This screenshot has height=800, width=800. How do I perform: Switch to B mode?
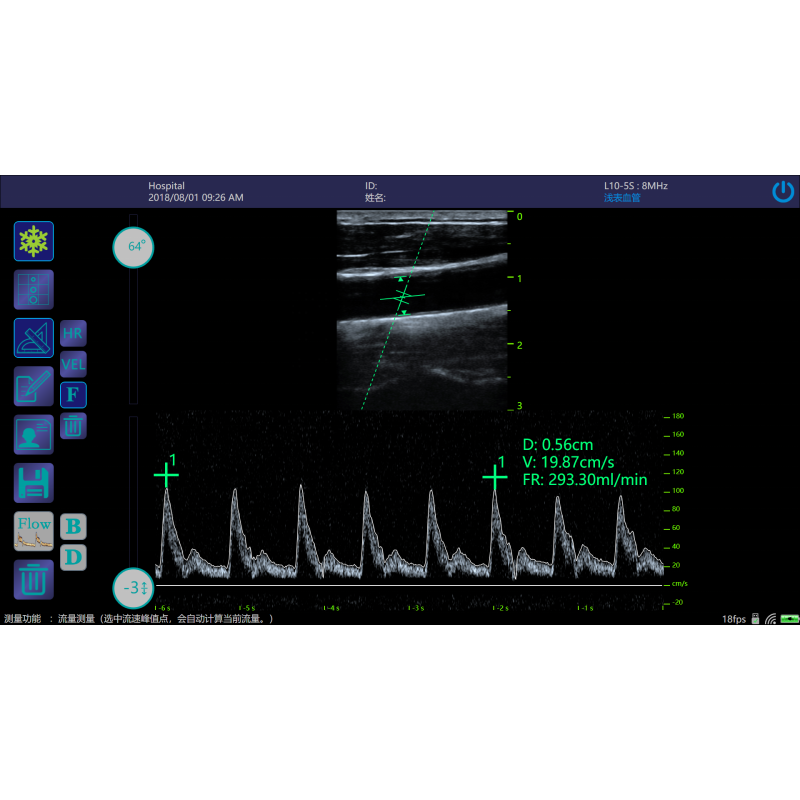(x=72, y=527)
